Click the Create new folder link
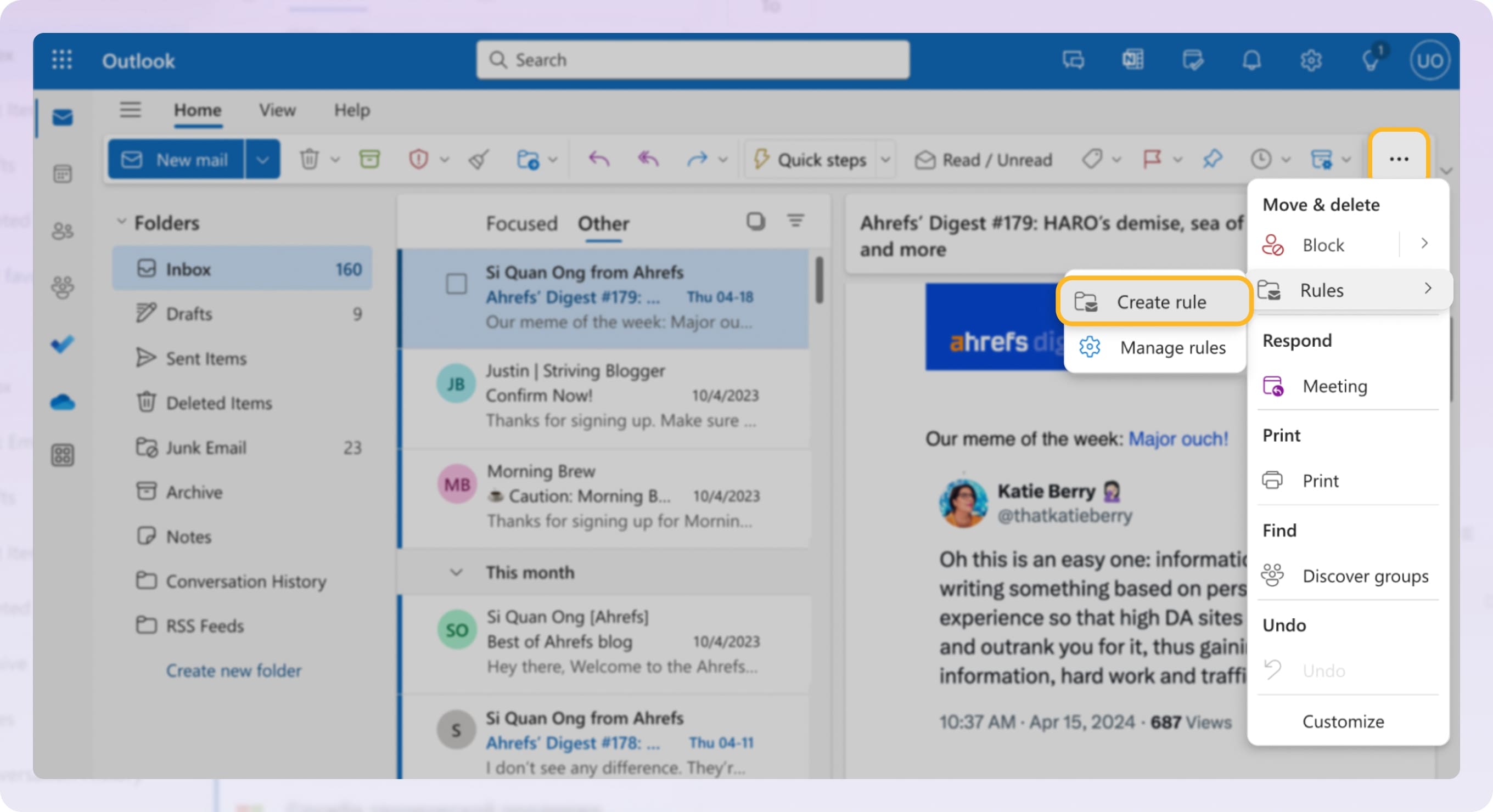The width and height of the screenshot is (1493, 812). point(233,670)
